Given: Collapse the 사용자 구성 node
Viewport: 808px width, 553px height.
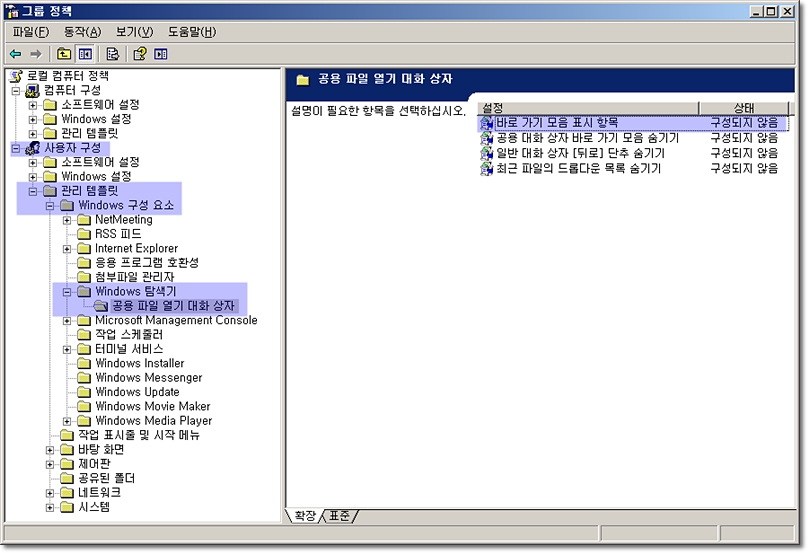Looking at the screenshot, I should coord(16,149).
